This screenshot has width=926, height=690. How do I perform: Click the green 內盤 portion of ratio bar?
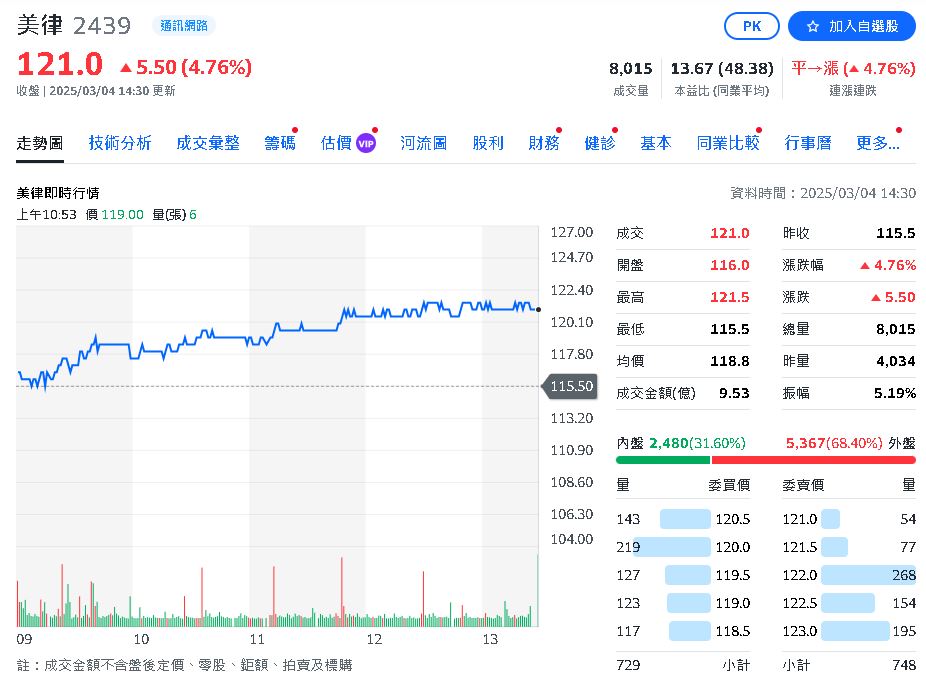[x=662, y=460]
